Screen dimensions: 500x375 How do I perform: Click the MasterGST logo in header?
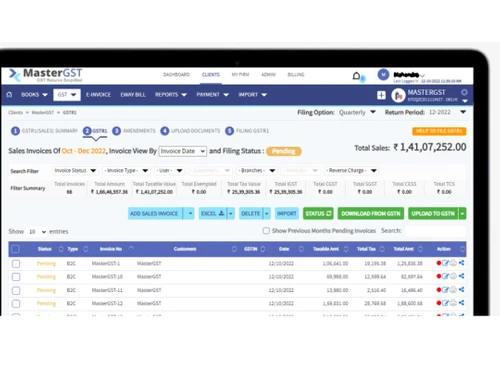click(46, 75)
